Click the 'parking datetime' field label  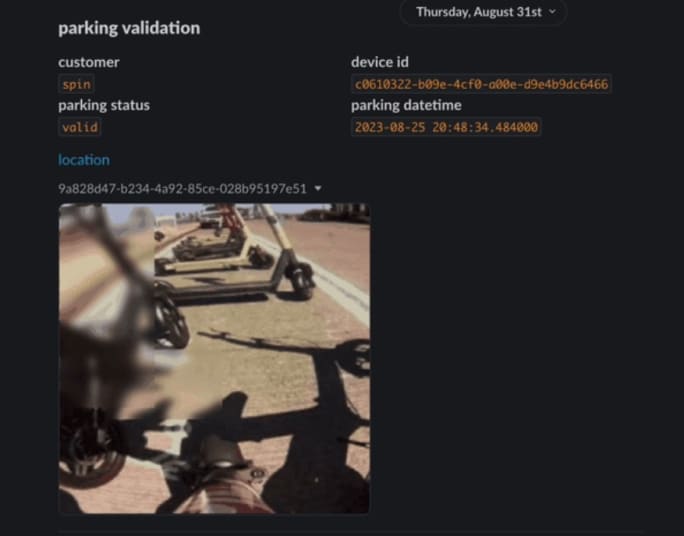[x=406, y=105]
